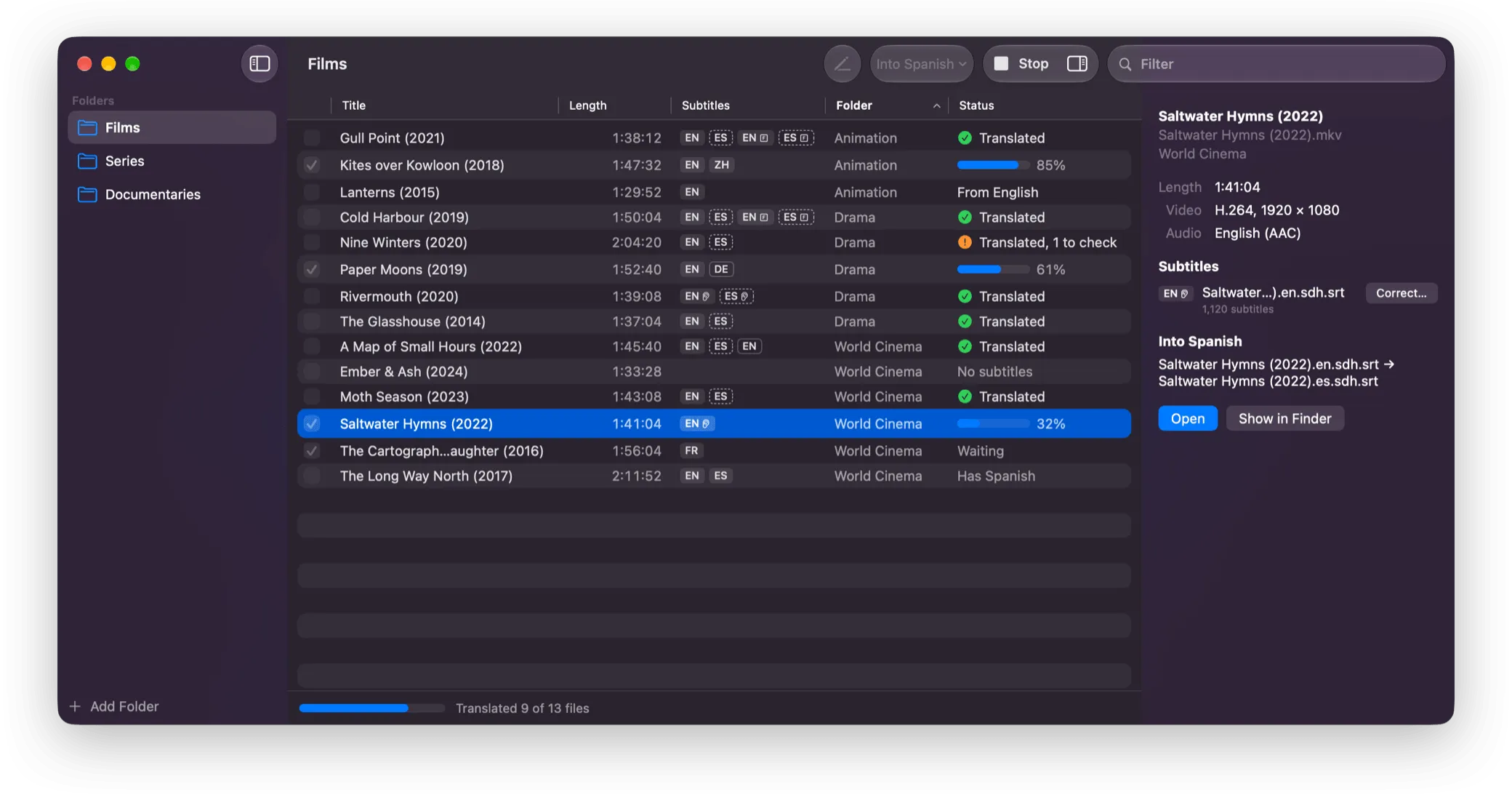This screenshot has width=1512, height=803.
Task: Toggle the sidebar panel icon
Action: (260, 64)
